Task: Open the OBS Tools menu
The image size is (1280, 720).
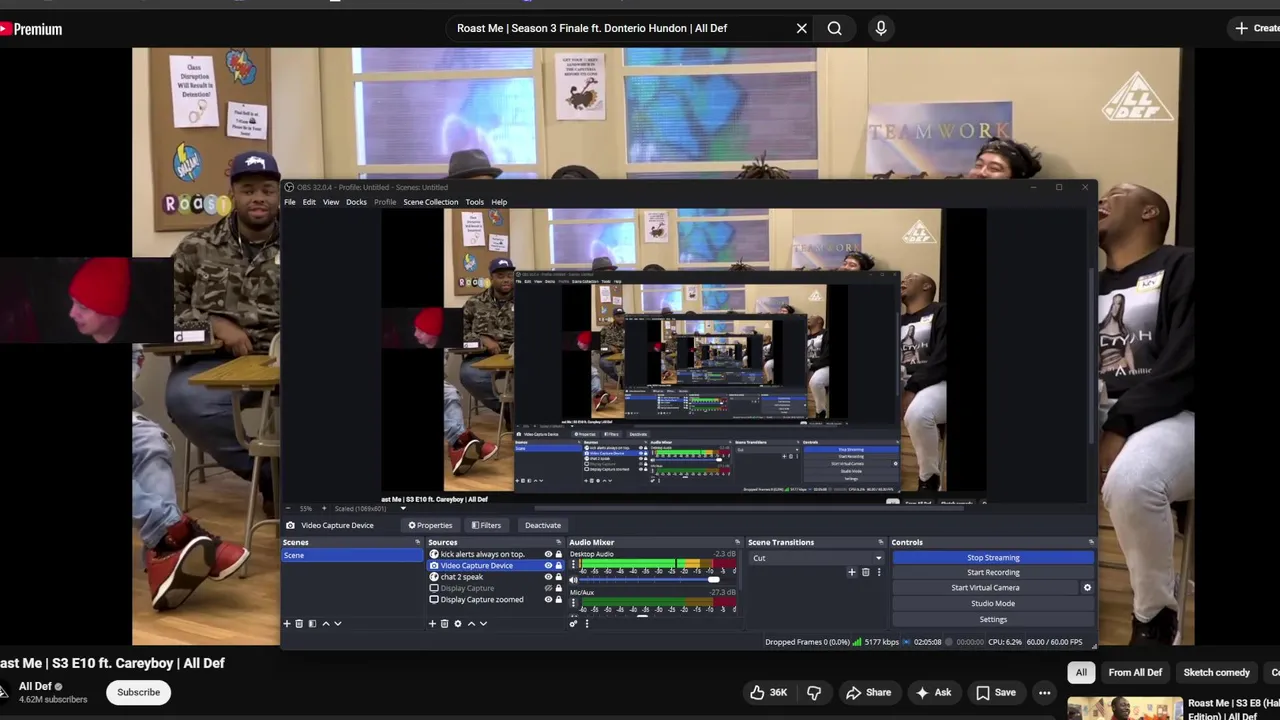Action: tap(474, 202)
